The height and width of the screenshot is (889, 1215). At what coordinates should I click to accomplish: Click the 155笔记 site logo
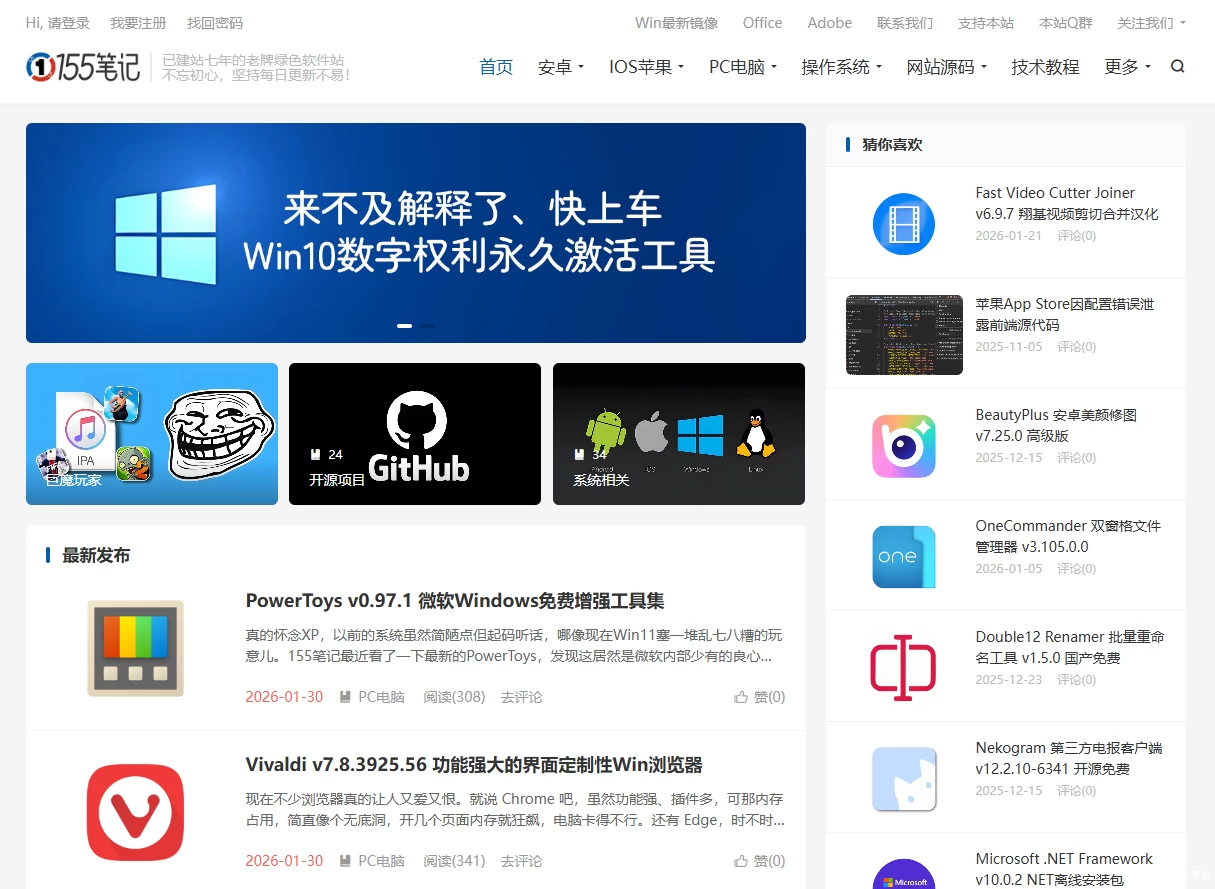tap(84, 67)
